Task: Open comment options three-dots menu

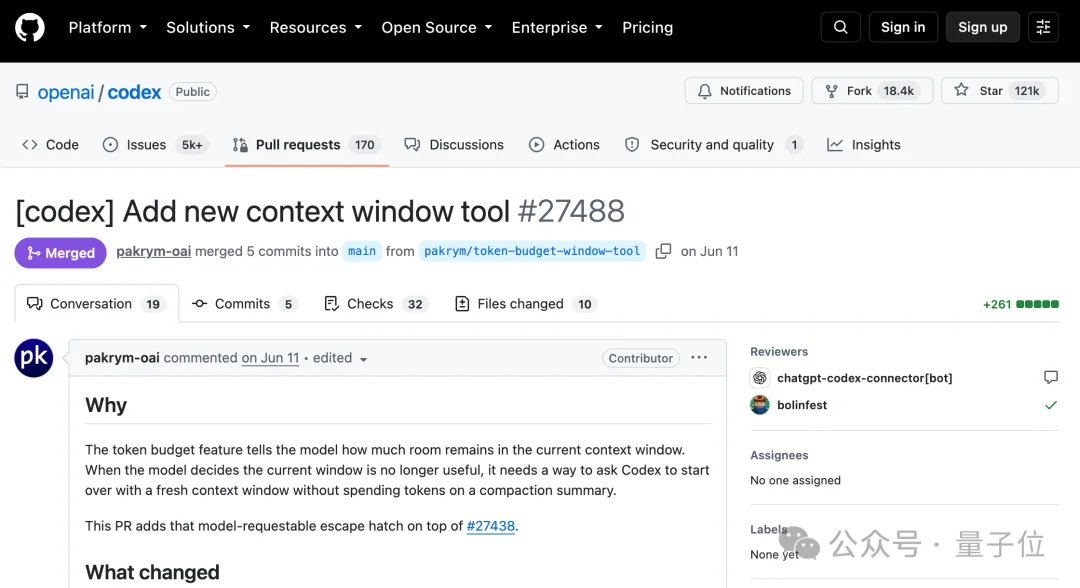Action: [x=699, y=357]
